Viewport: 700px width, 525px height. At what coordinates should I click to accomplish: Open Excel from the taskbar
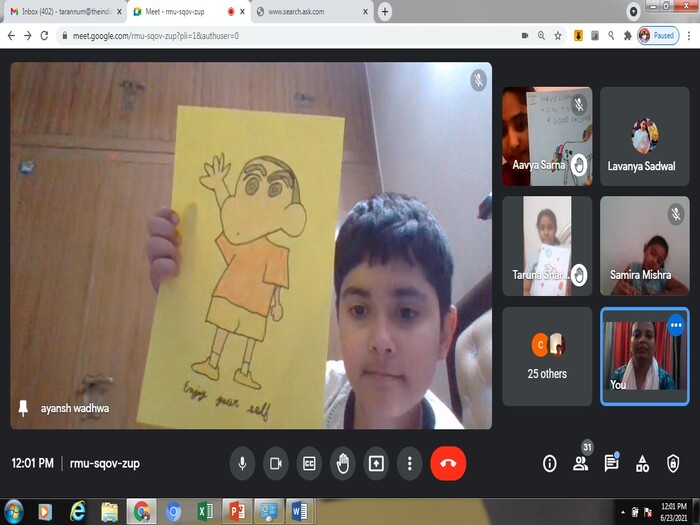pos(205,512)
